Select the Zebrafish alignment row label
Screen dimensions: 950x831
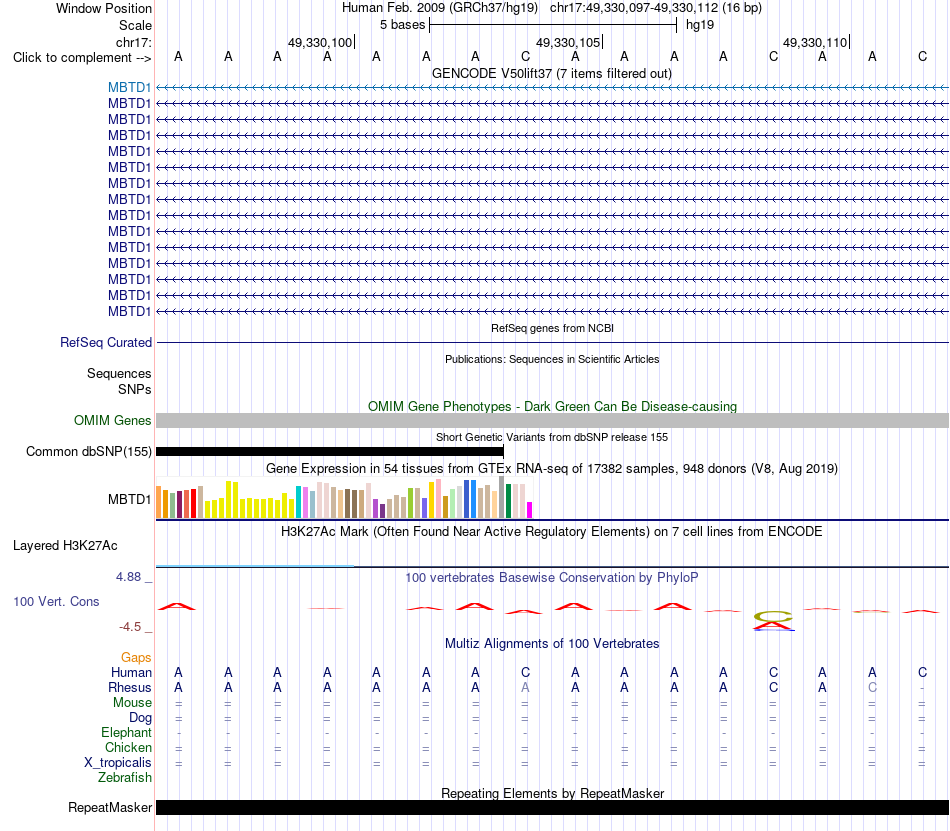[x=125, y=777]
